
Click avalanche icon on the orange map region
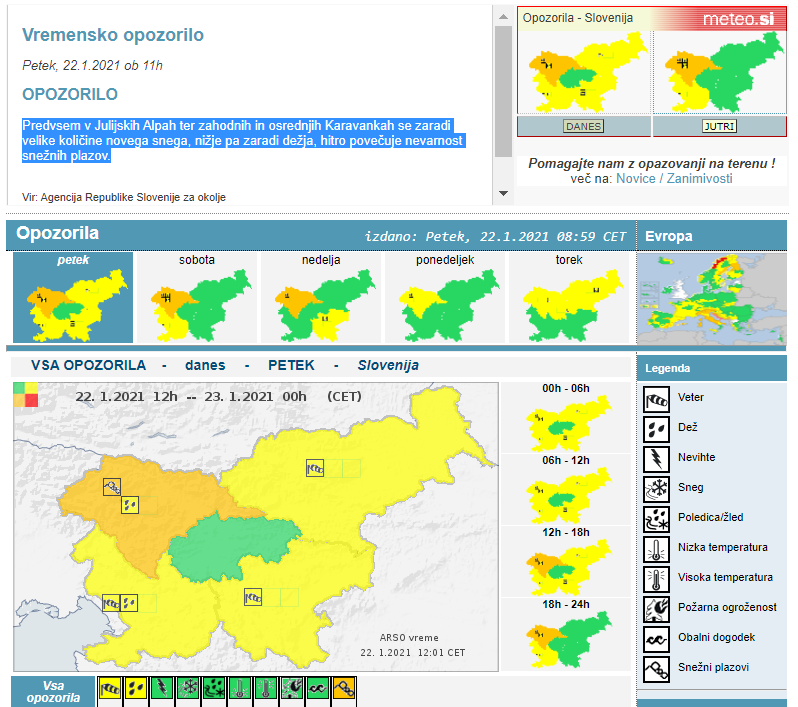coord(112,486)
